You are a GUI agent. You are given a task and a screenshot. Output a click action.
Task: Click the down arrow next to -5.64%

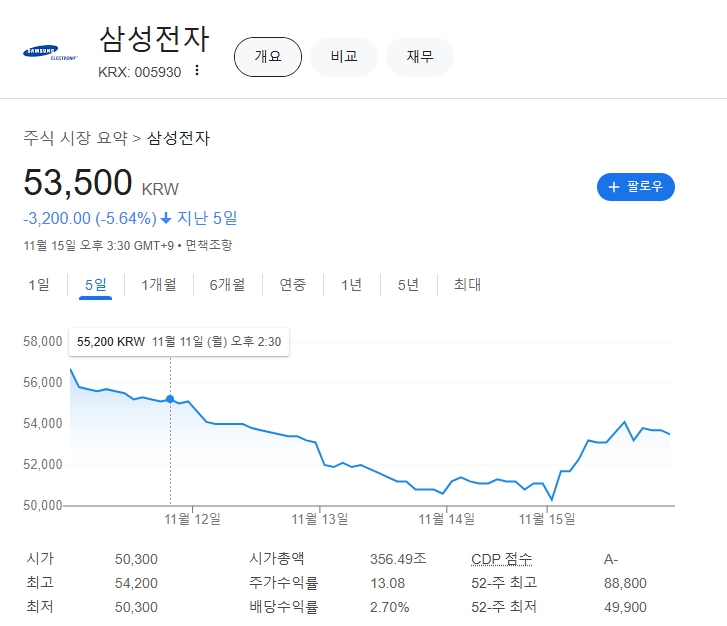(166, 218)
